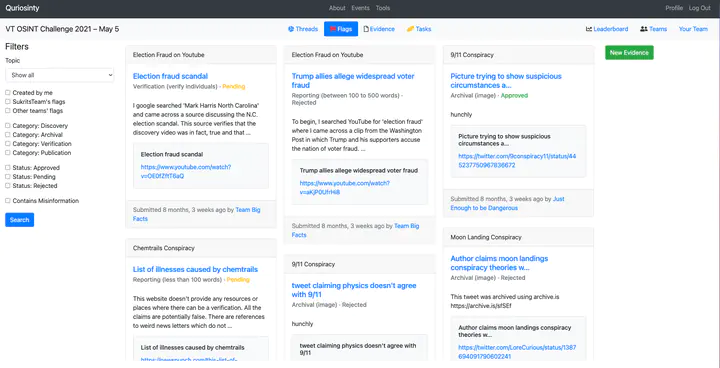Click the blue Search button
The image size is (720, 368).
click(19, 220)
